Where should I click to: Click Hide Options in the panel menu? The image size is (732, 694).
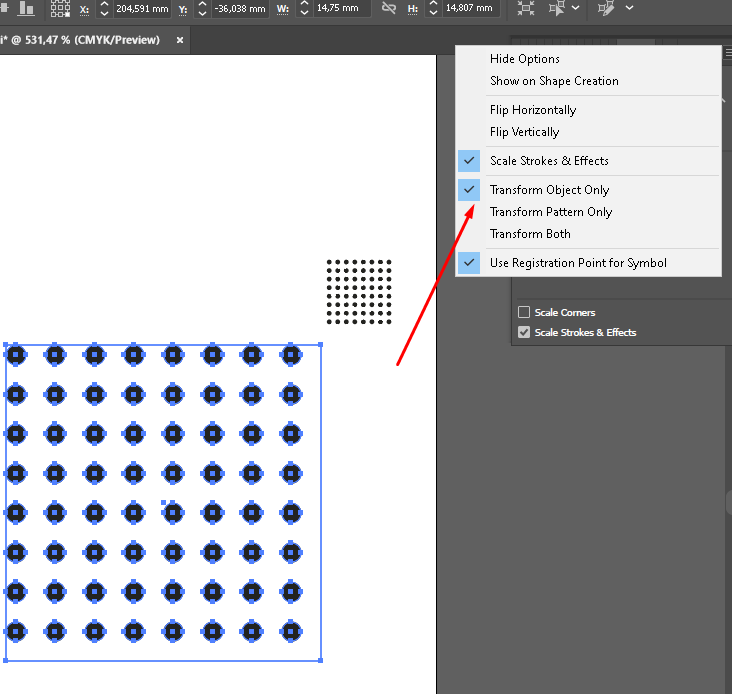click(x=525, y=59)
